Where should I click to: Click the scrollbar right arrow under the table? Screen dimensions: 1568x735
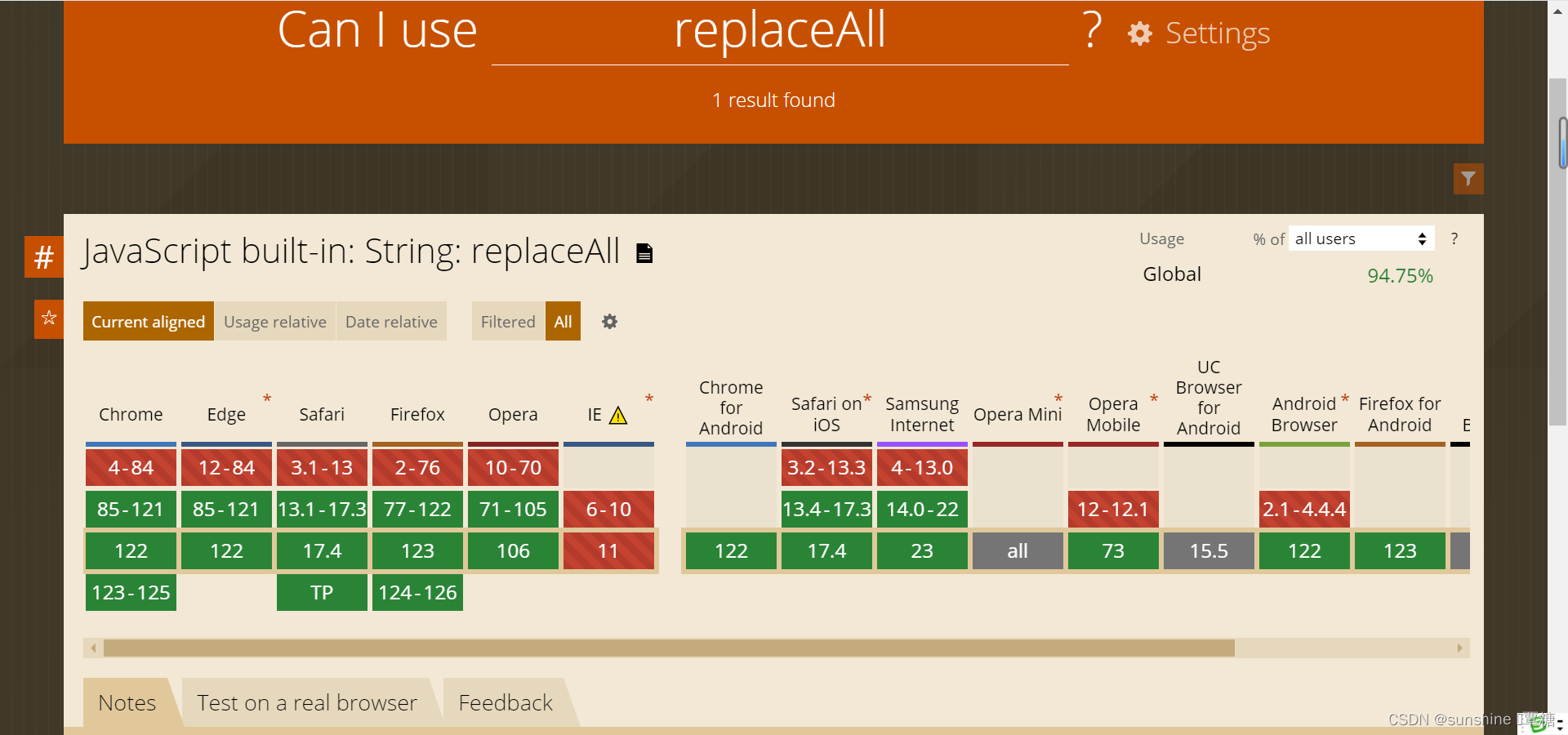pyautogui.click(x=1459, y=648)
